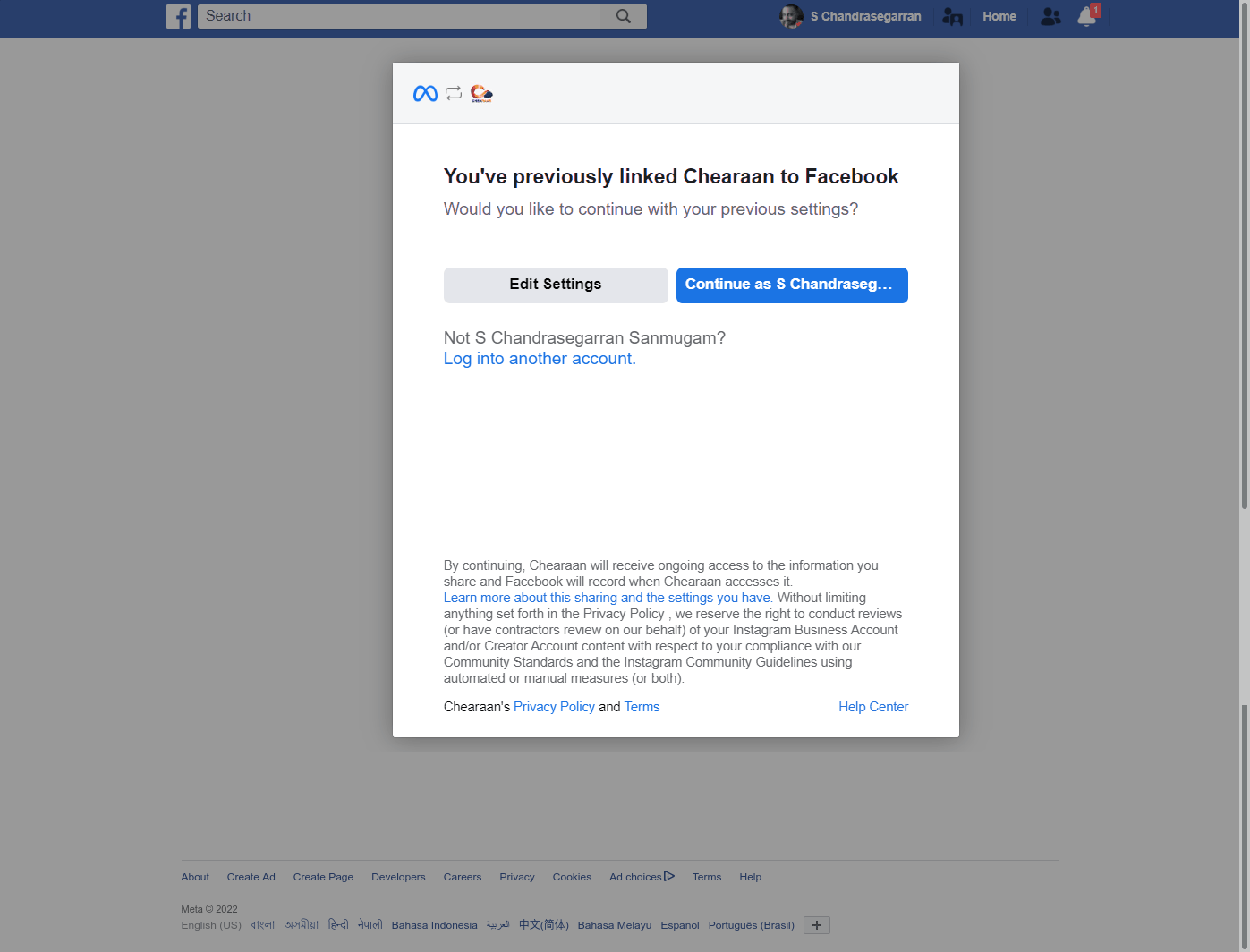Click the Chearaan app logo
Screen dimensions: 1250x952
click(x=481, y=93)
